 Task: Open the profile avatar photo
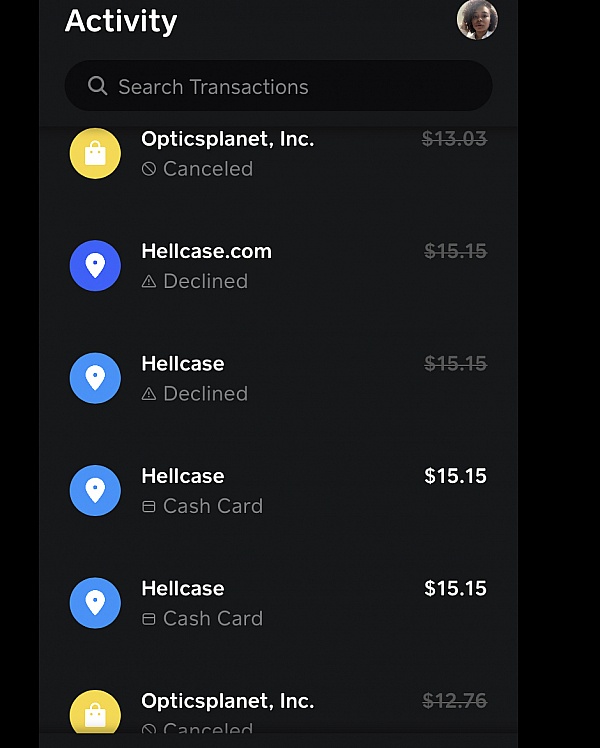click(x=477, y=19)
